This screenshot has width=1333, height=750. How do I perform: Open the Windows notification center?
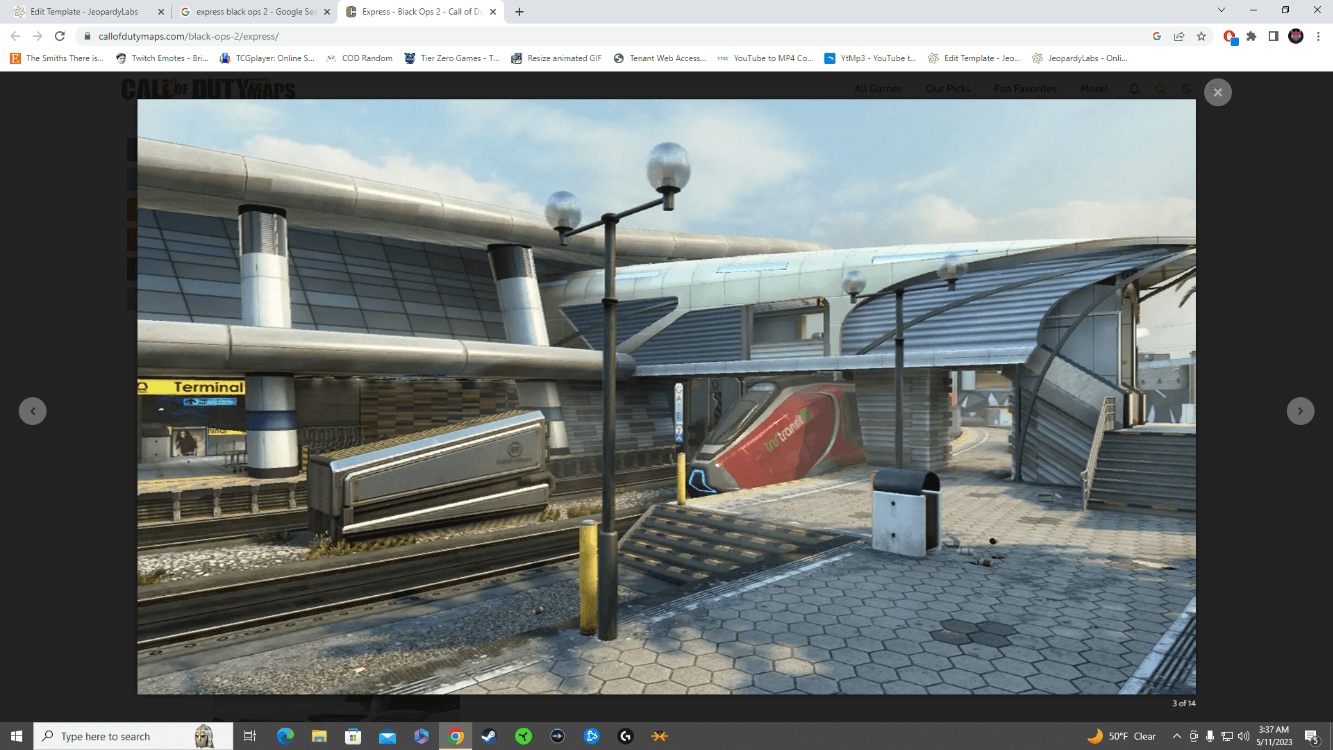pyautogui.click(x=1312, y=736)
